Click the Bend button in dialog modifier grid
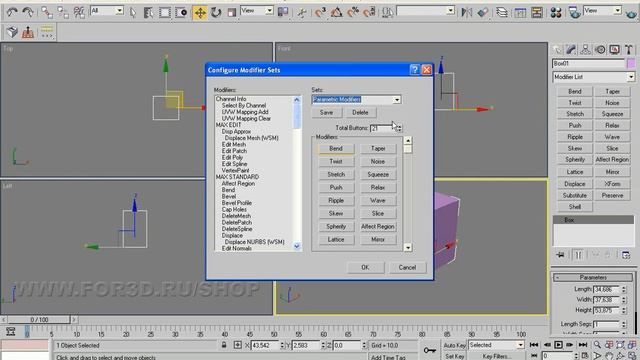The height and width of the screenshot is (360, 640). point(336,149)
